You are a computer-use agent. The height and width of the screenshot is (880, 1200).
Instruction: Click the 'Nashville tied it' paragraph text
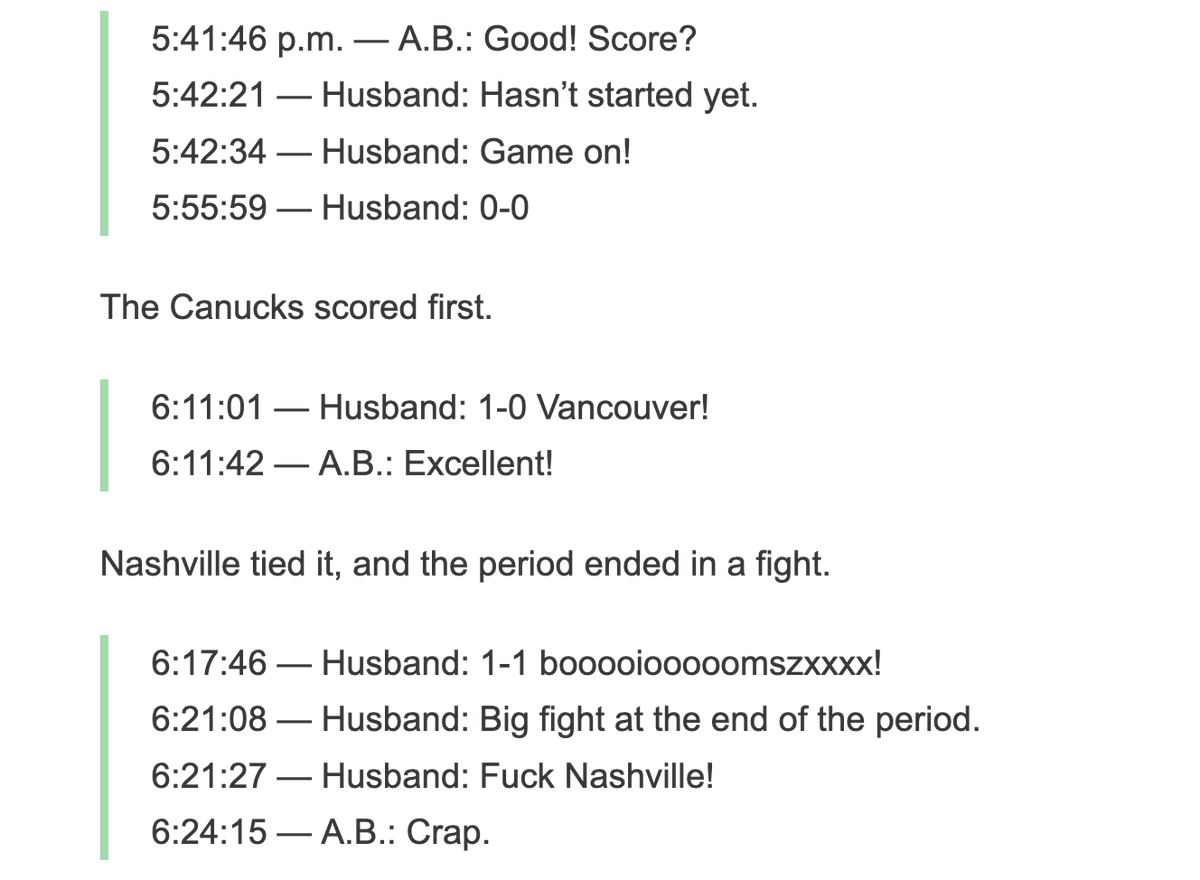[465, 564]
